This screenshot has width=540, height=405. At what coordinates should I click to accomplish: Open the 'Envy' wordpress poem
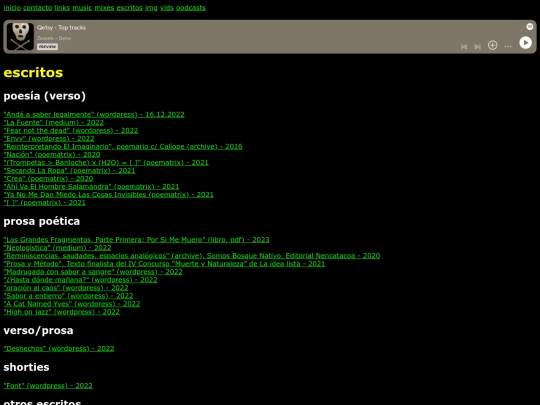pos(49,138)
